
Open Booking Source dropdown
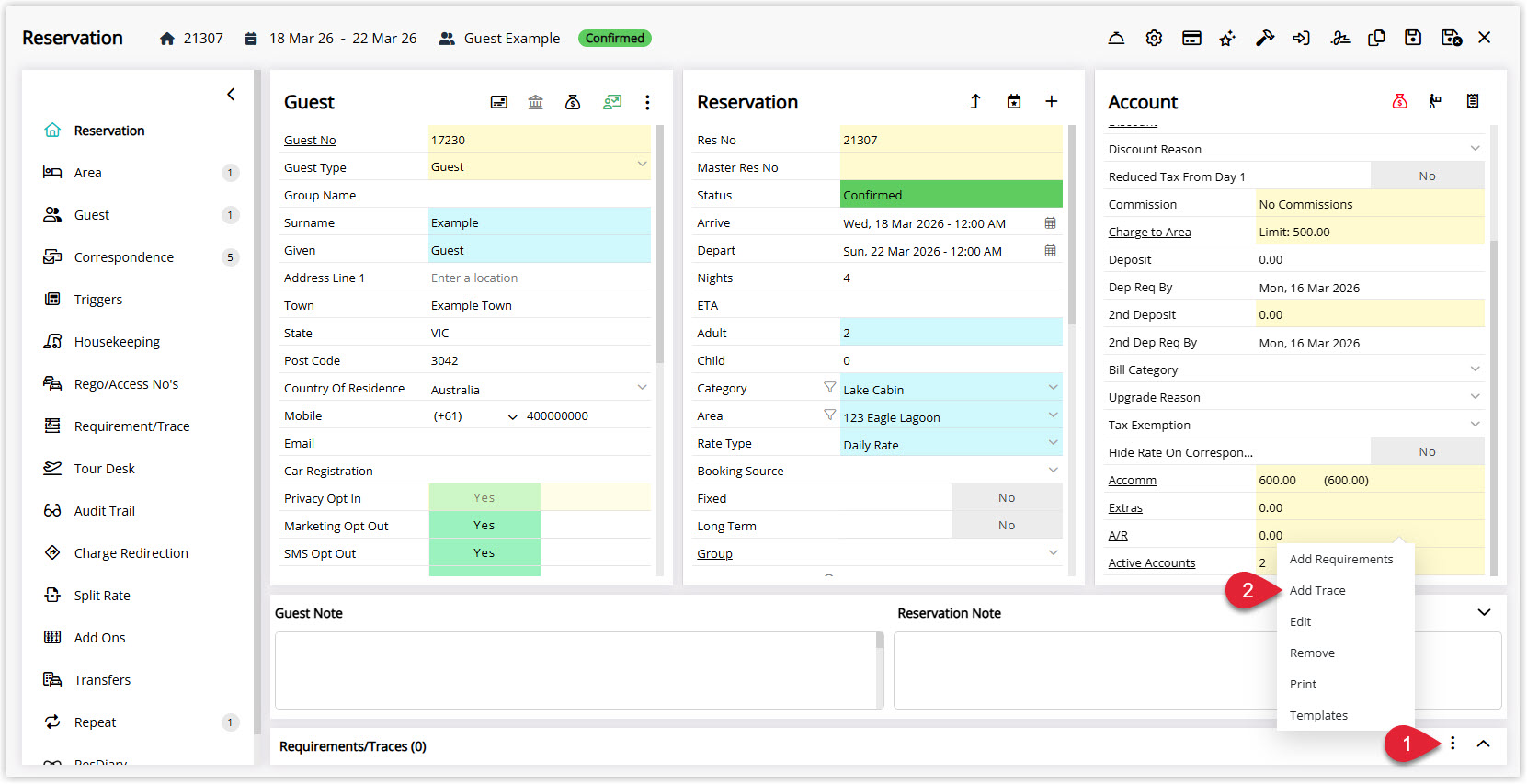951,471
